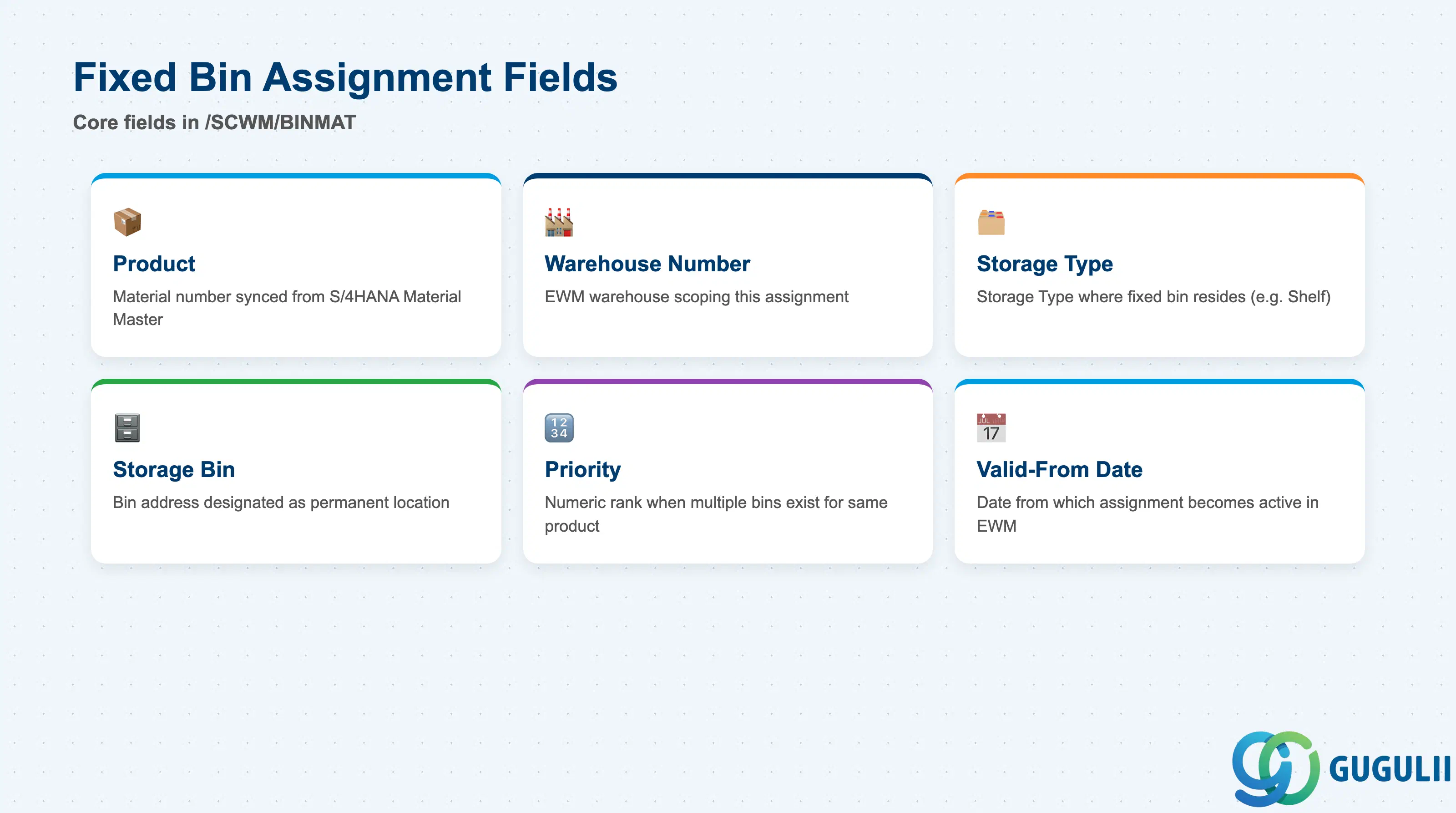Click the 'Priority' card heading
The height and width of the screenshot is (813, 1456).
(583, 470)
